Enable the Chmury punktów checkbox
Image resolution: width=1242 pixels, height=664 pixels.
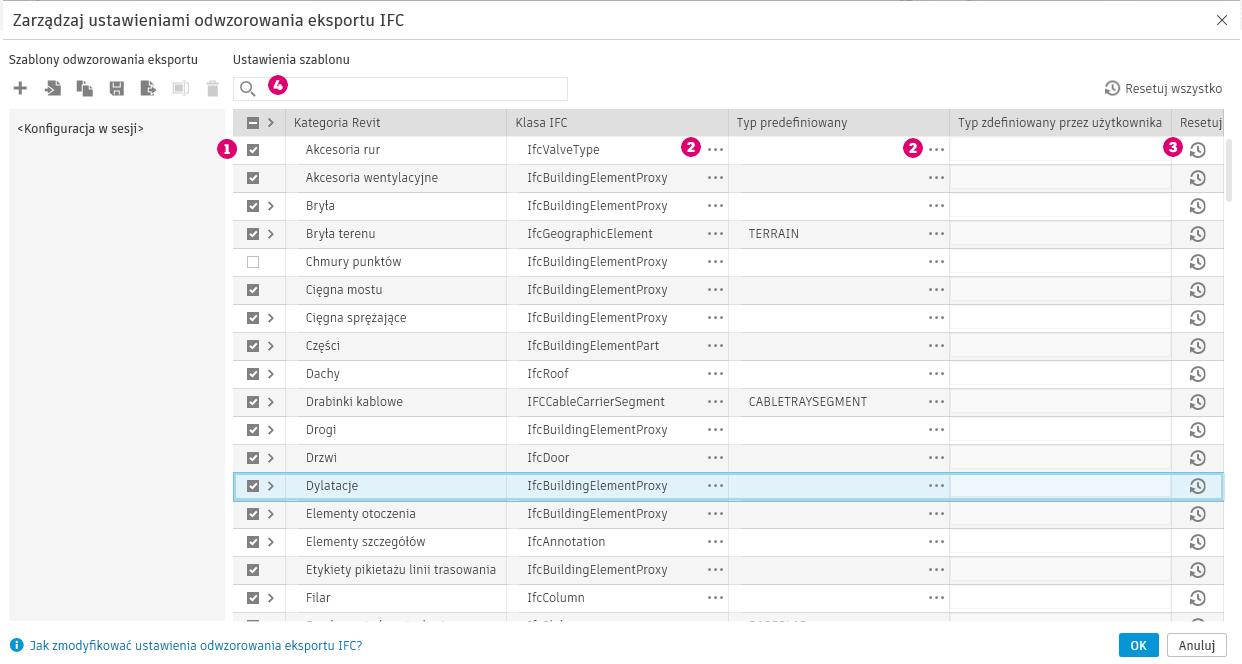(253, 262)
